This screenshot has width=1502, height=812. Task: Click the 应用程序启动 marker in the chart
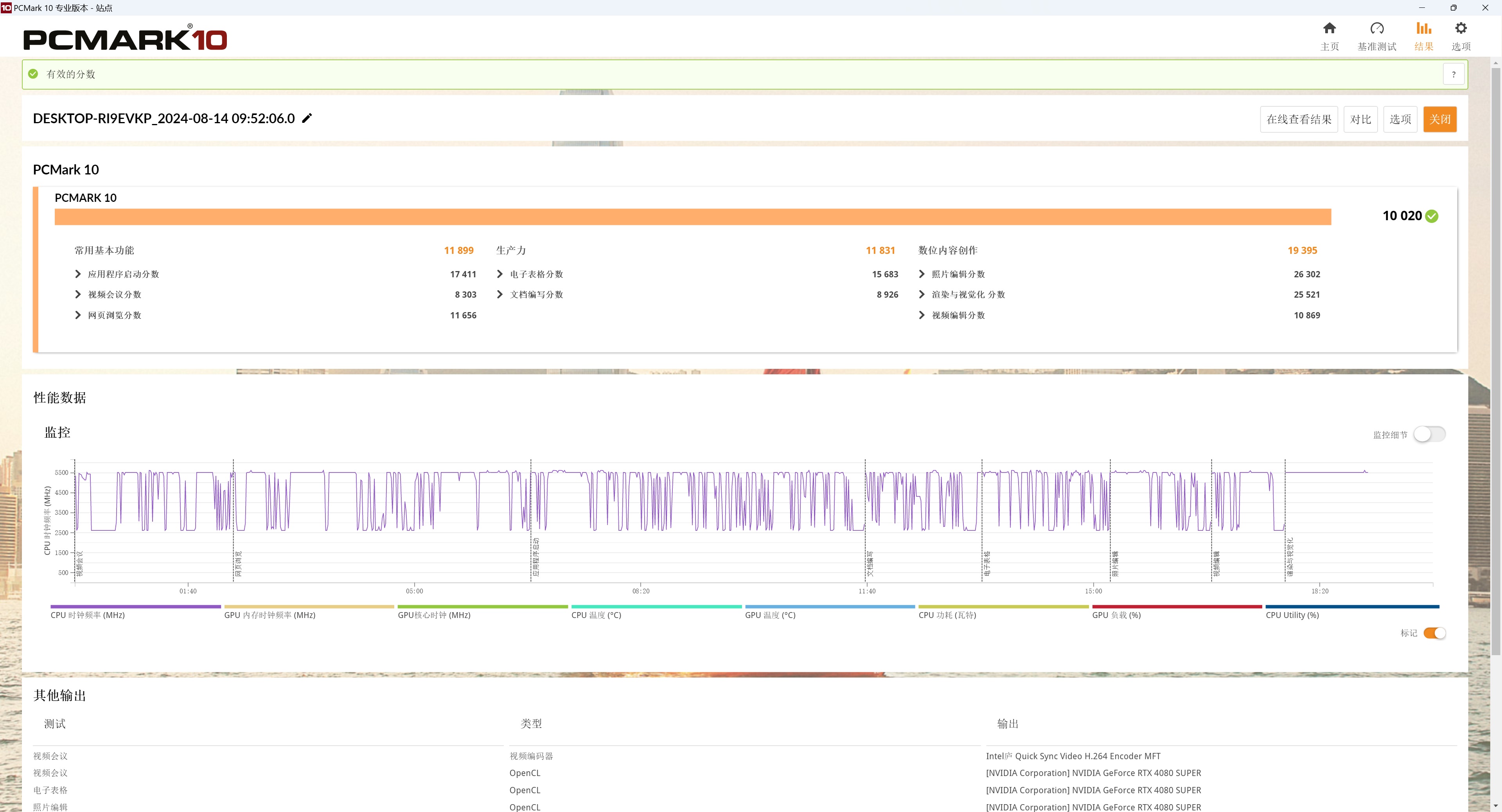click(536, 557)
